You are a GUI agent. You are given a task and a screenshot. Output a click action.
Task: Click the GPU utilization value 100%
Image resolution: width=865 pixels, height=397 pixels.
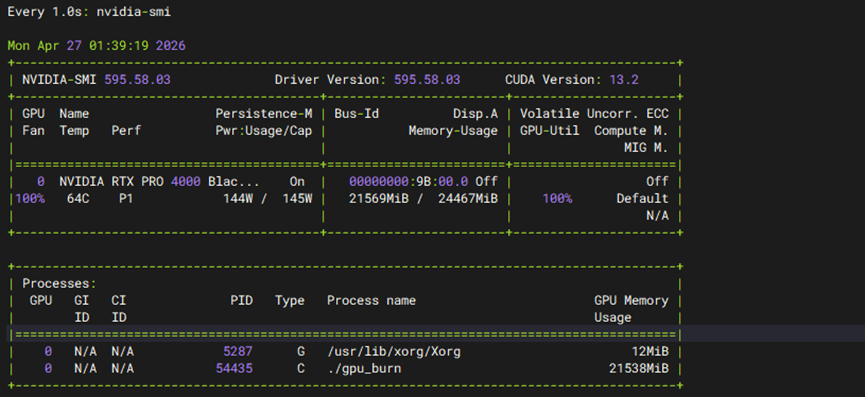click(557, 198)
